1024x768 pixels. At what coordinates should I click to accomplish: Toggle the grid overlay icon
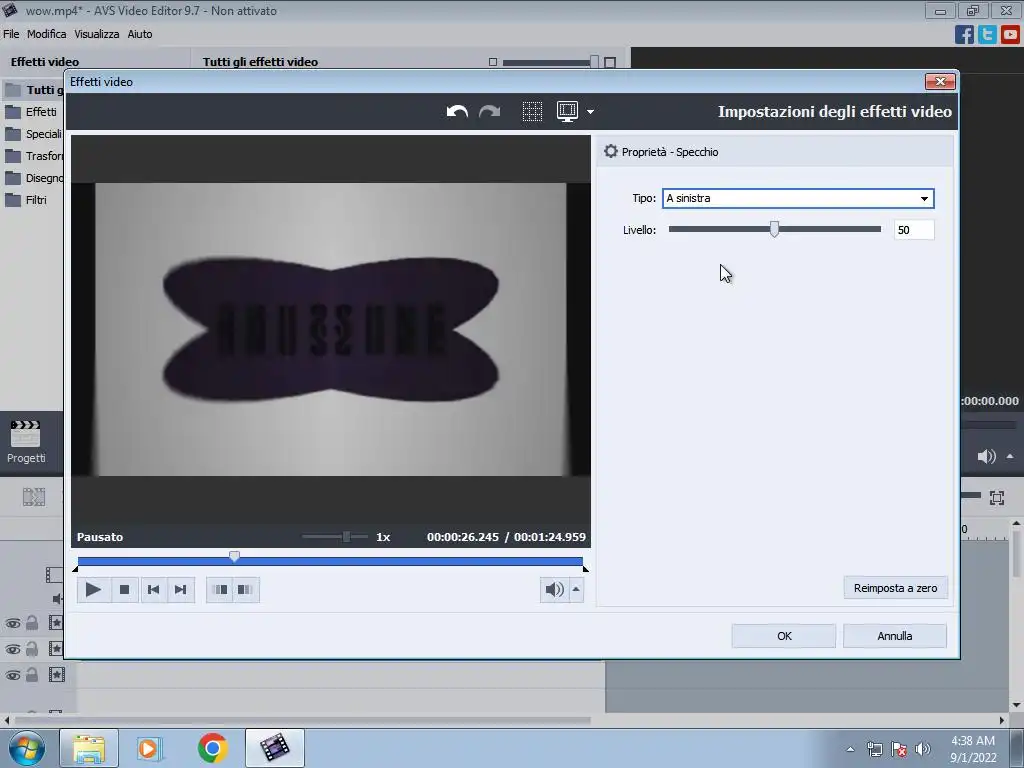click(x=532, y=112)
